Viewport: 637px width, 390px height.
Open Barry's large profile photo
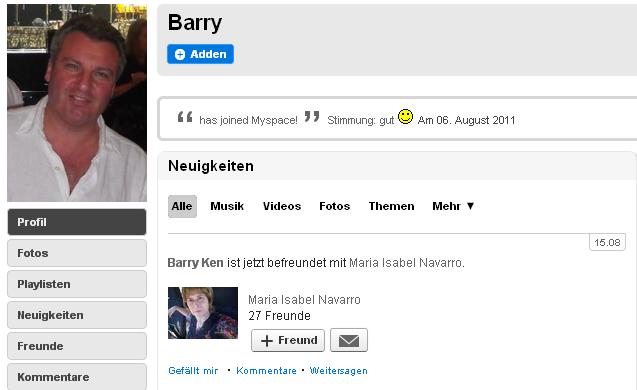pos(77,103)
